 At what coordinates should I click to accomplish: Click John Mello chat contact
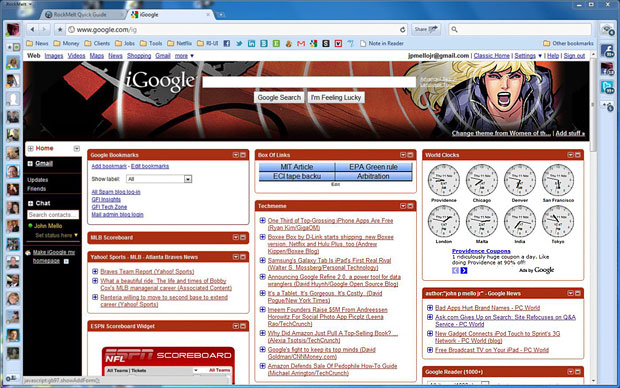pyautogui.click(x=48, y=226)
